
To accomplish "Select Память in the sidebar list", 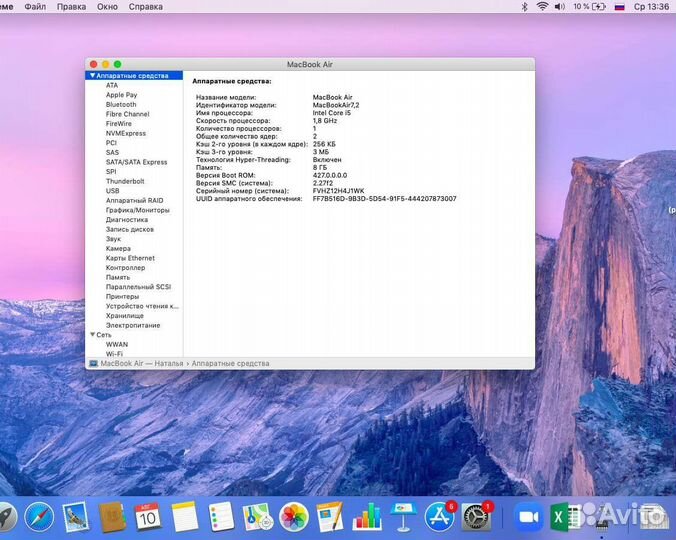I will click(x=118, y=277).
